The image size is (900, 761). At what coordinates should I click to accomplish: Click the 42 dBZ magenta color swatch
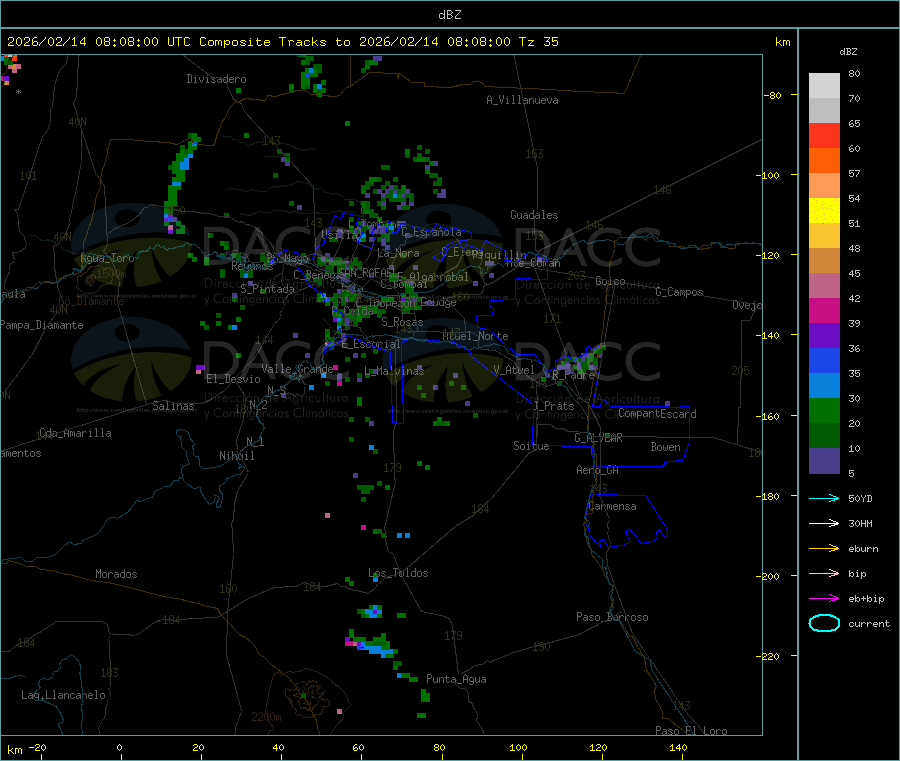[x=824, y=310]
